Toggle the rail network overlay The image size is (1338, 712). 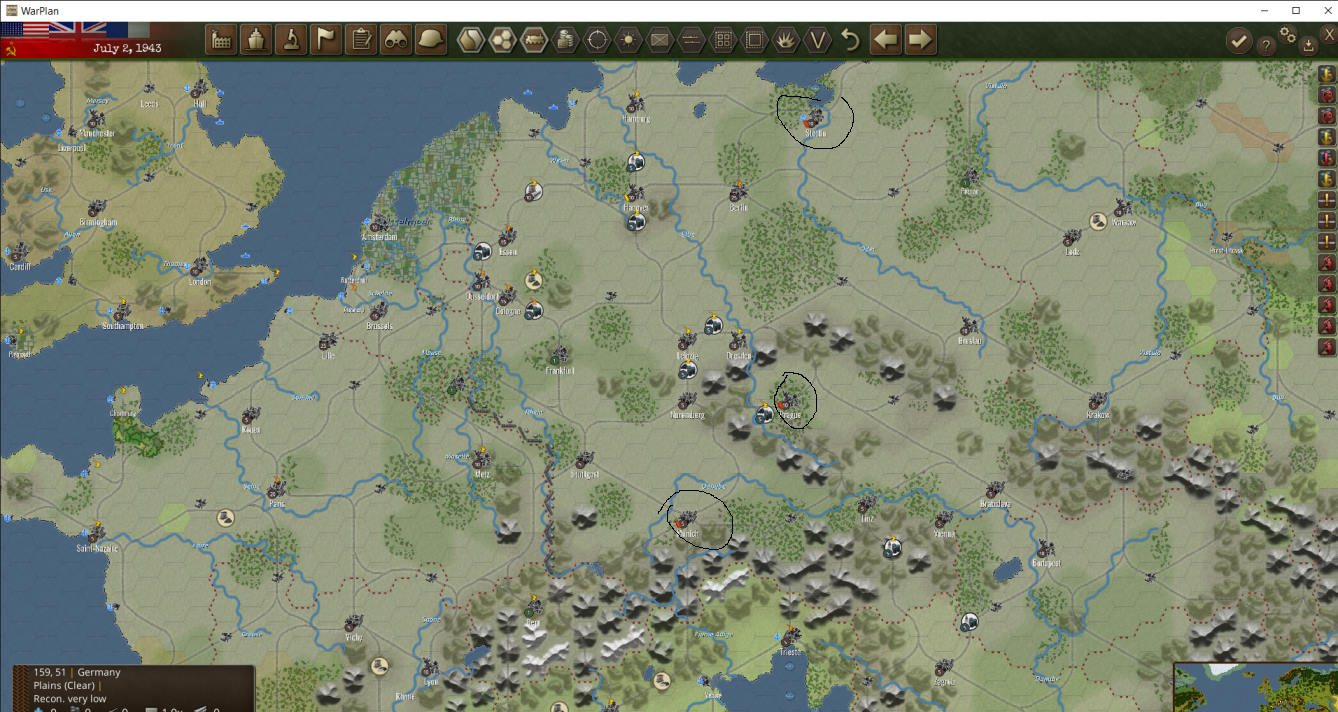[535, 40]
